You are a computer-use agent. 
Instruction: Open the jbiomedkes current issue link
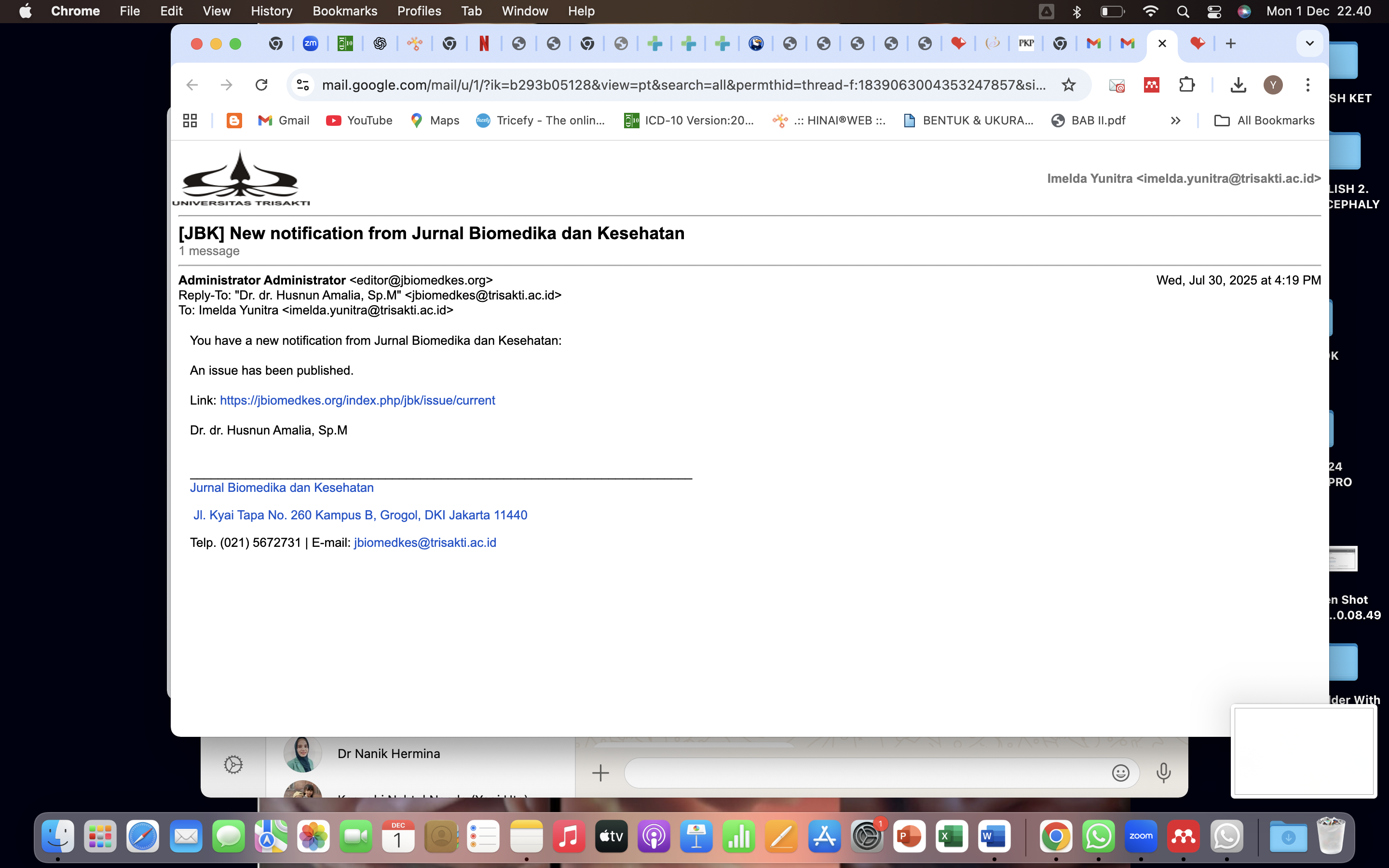click(357, 400)
